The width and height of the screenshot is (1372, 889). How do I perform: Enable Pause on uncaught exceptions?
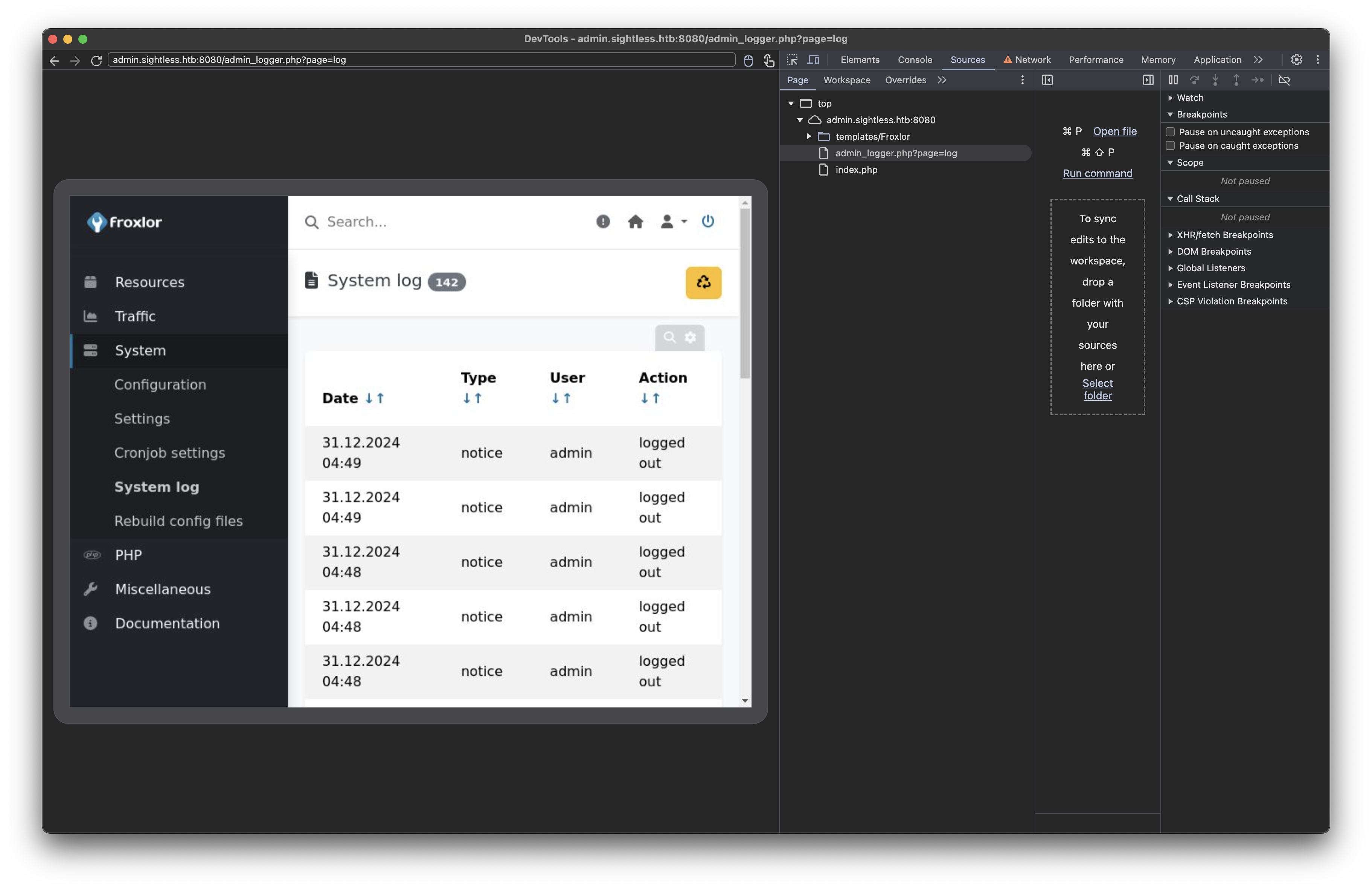tap(1170, 132)
